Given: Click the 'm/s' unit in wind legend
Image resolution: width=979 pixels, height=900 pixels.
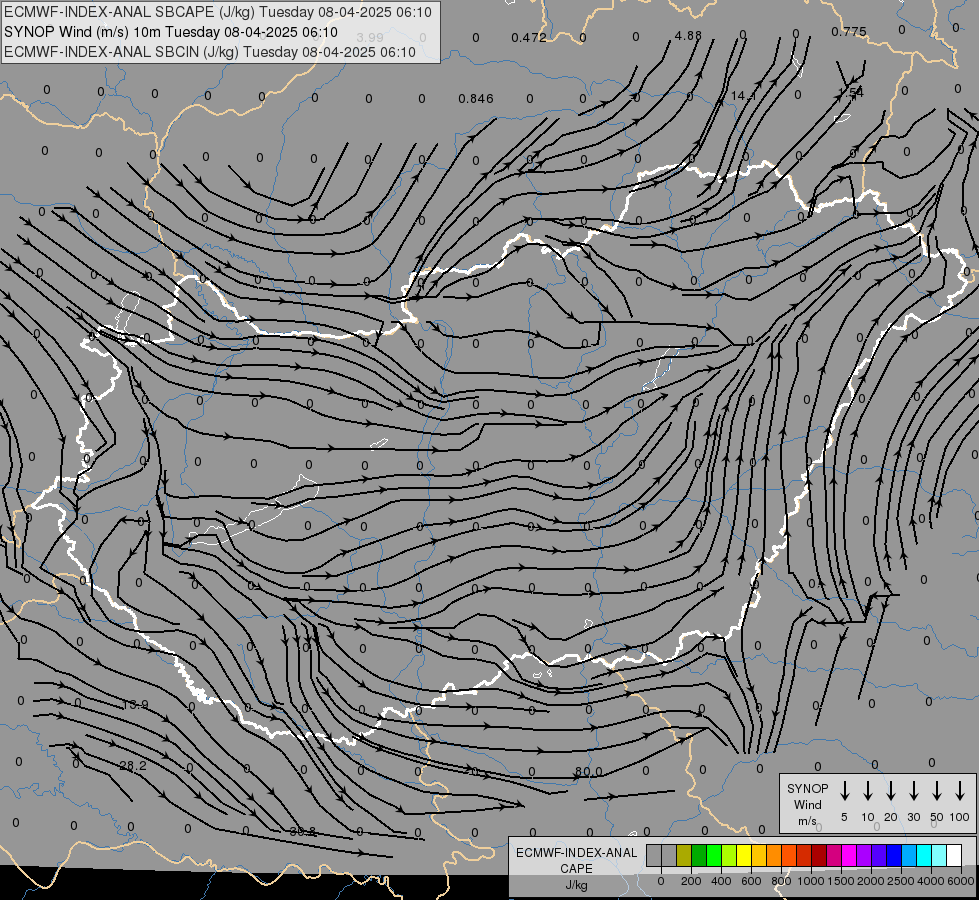Looking at the screenshot, I should [x=807, y=821].
